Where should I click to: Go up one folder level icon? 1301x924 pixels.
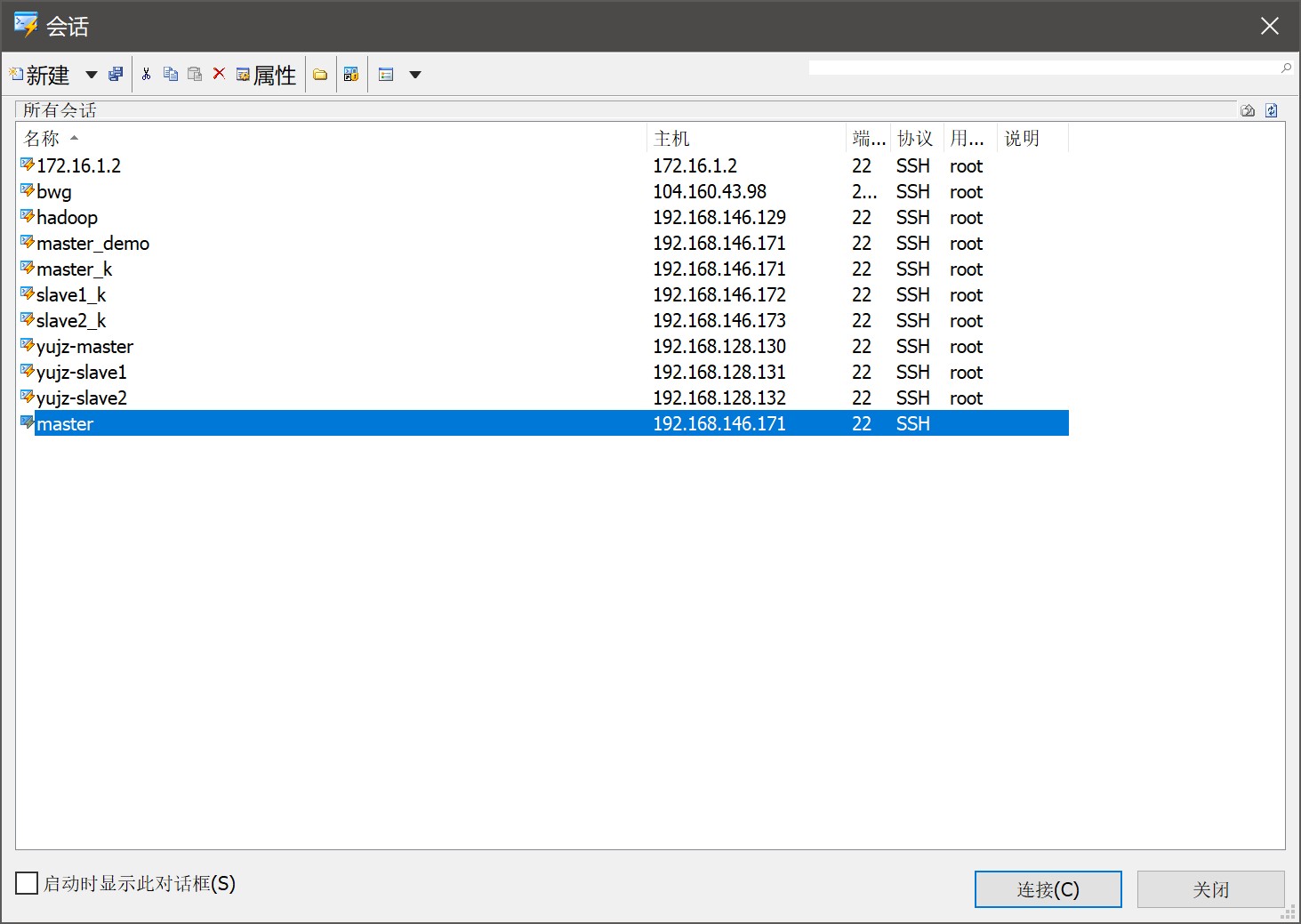click(x=1248, y=110)
